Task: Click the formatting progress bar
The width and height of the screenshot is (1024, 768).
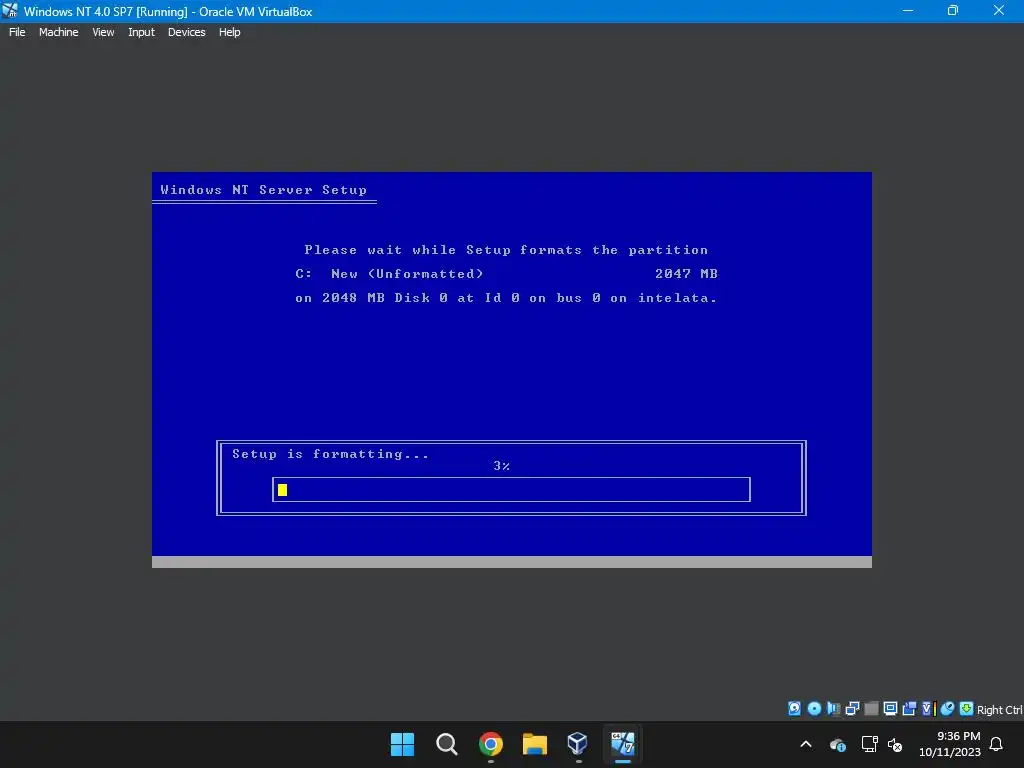Action: (x=511, y=490)
